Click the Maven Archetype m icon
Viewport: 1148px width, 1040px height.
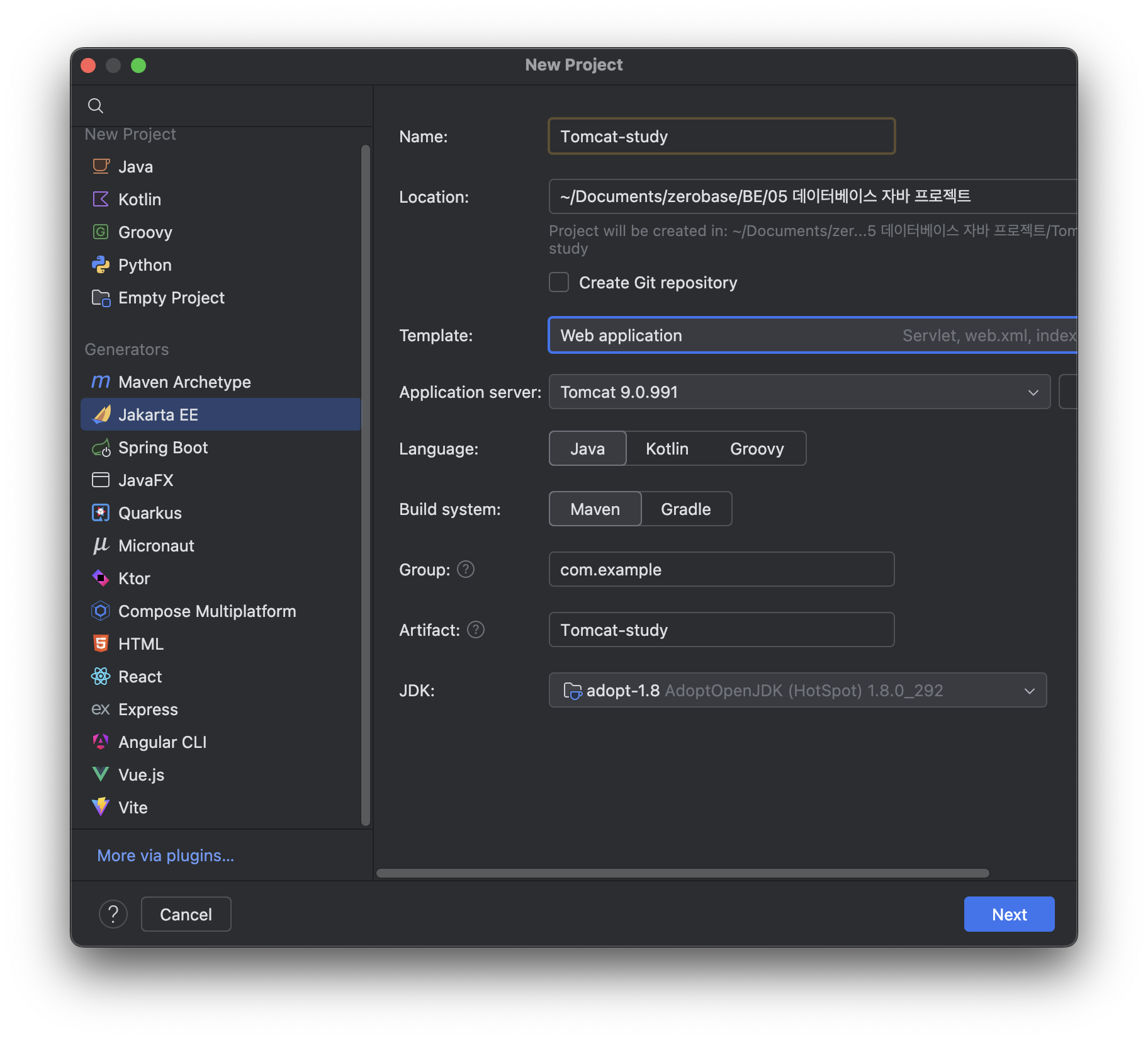pos(101,382)
